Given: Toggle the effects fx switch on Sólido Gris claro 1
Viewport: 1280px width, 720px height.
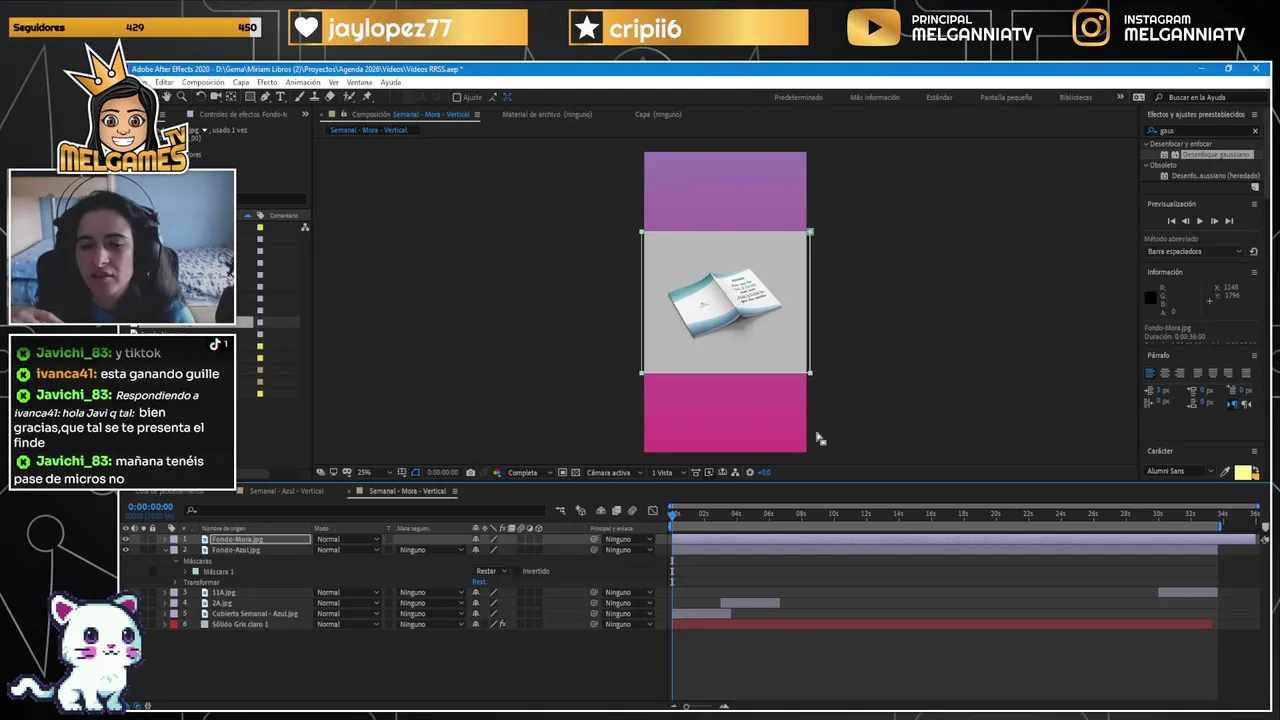Looking at the screenshot, I should (502, 624).
